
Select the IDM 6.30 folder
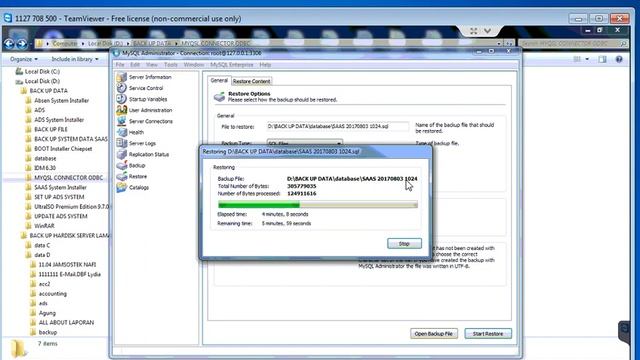pyautogui.click(x=45, y=168)
